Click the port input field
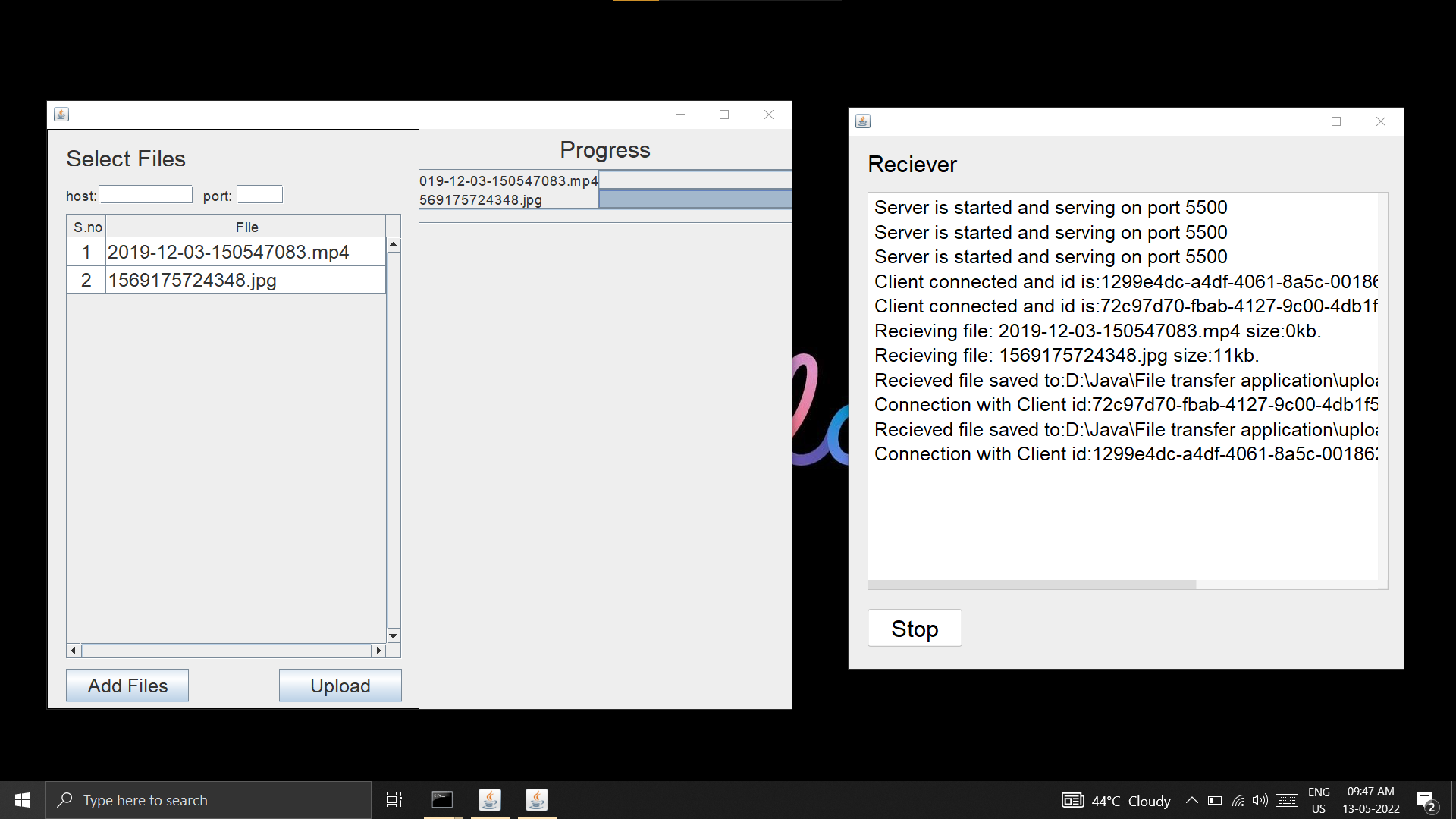The height and width of the screenshot is (819, 1456). (x=259, y=195)
